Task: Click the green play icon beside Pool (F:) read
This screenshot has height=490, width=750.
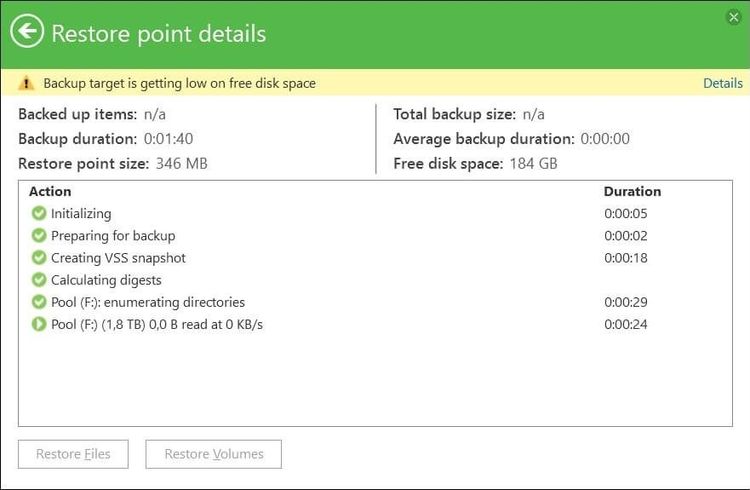Action: coord(39,324)
